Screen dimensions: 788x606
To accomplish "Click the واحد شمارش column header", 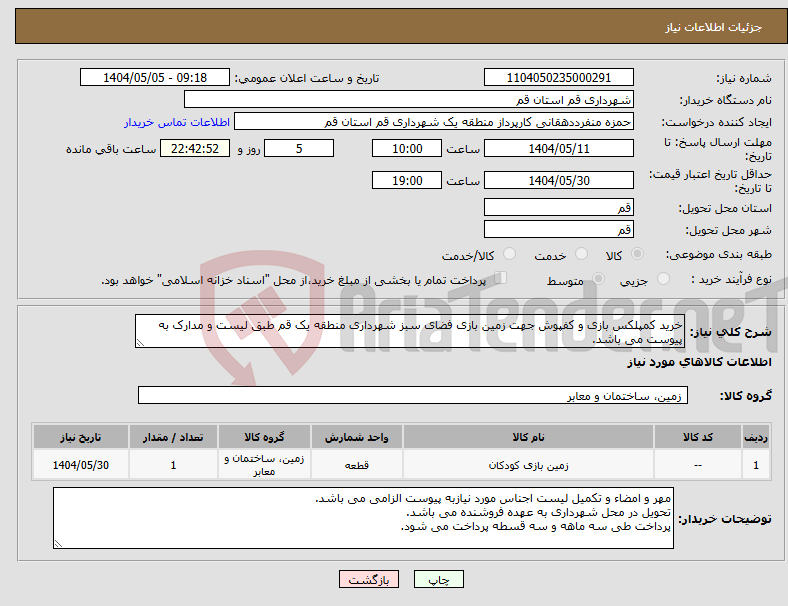I will (x=357, y=437).
